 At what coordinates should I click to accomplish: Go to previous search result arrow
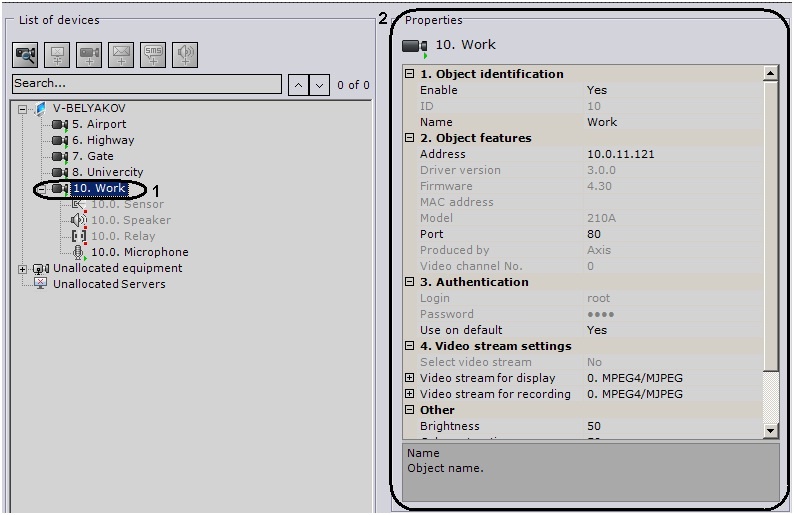coord(298,85)
